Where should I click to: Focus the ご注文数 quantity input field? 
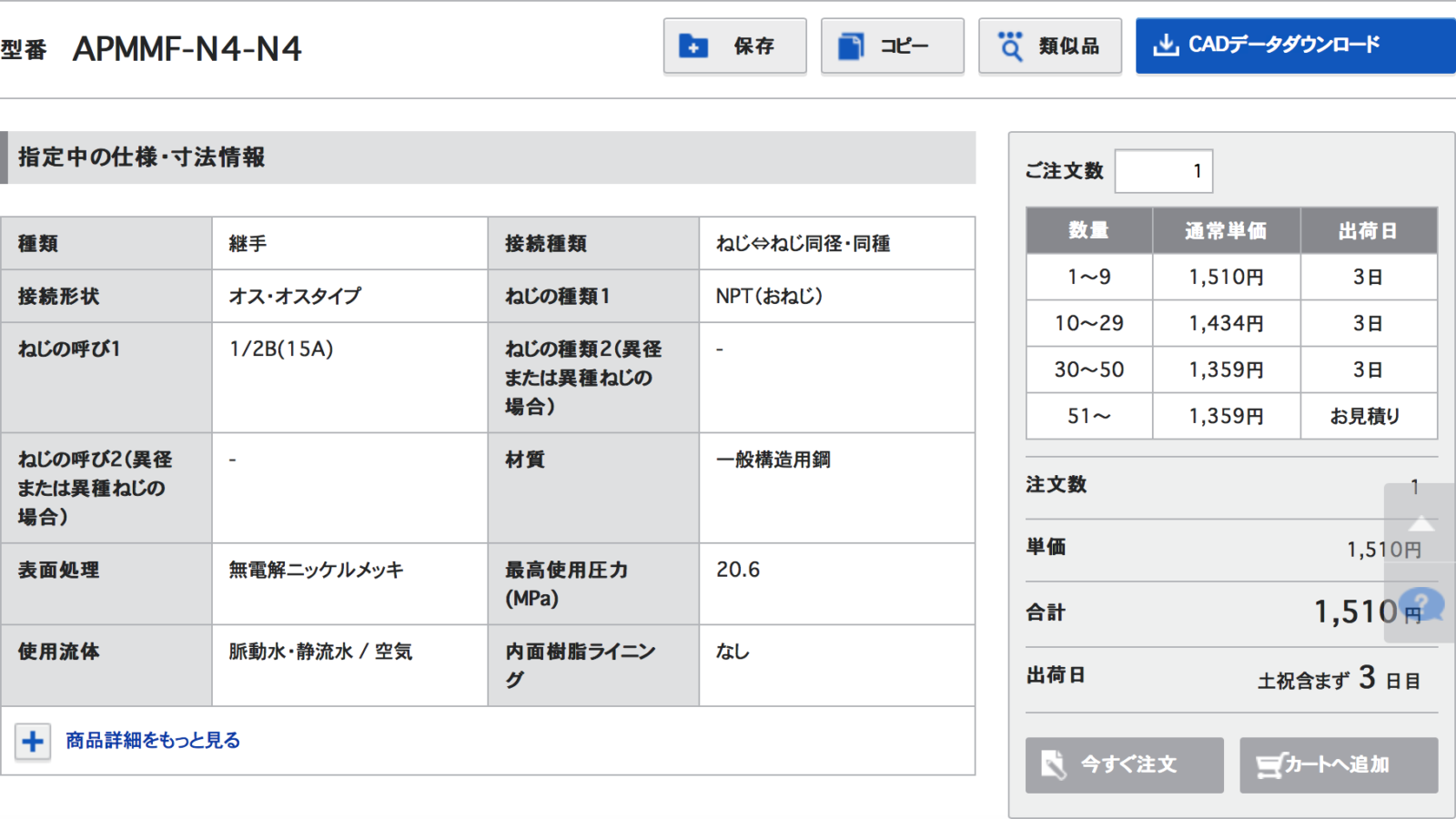point(1163,171)
